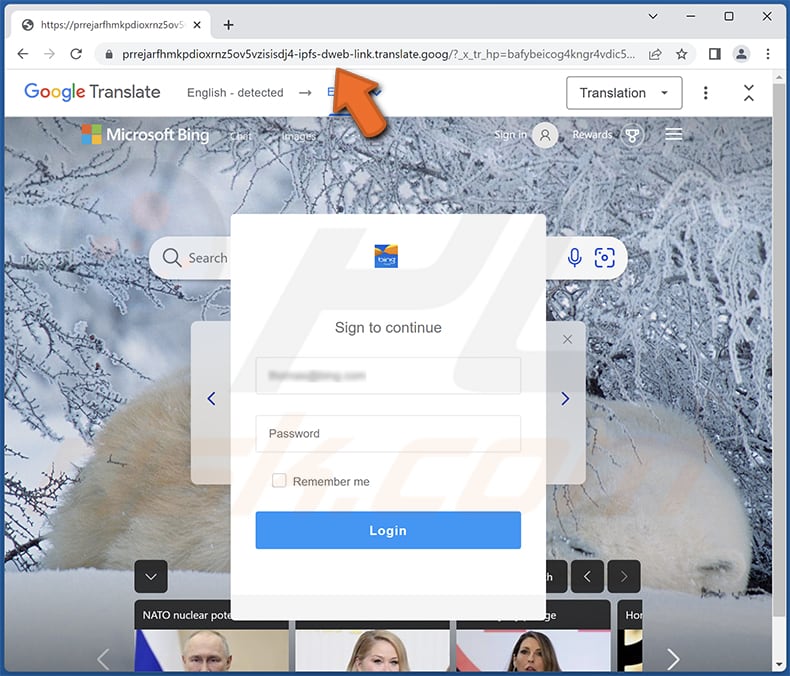Open the browser side panel icon
This screenshot has height=676, width=790.
coord(714,54)
